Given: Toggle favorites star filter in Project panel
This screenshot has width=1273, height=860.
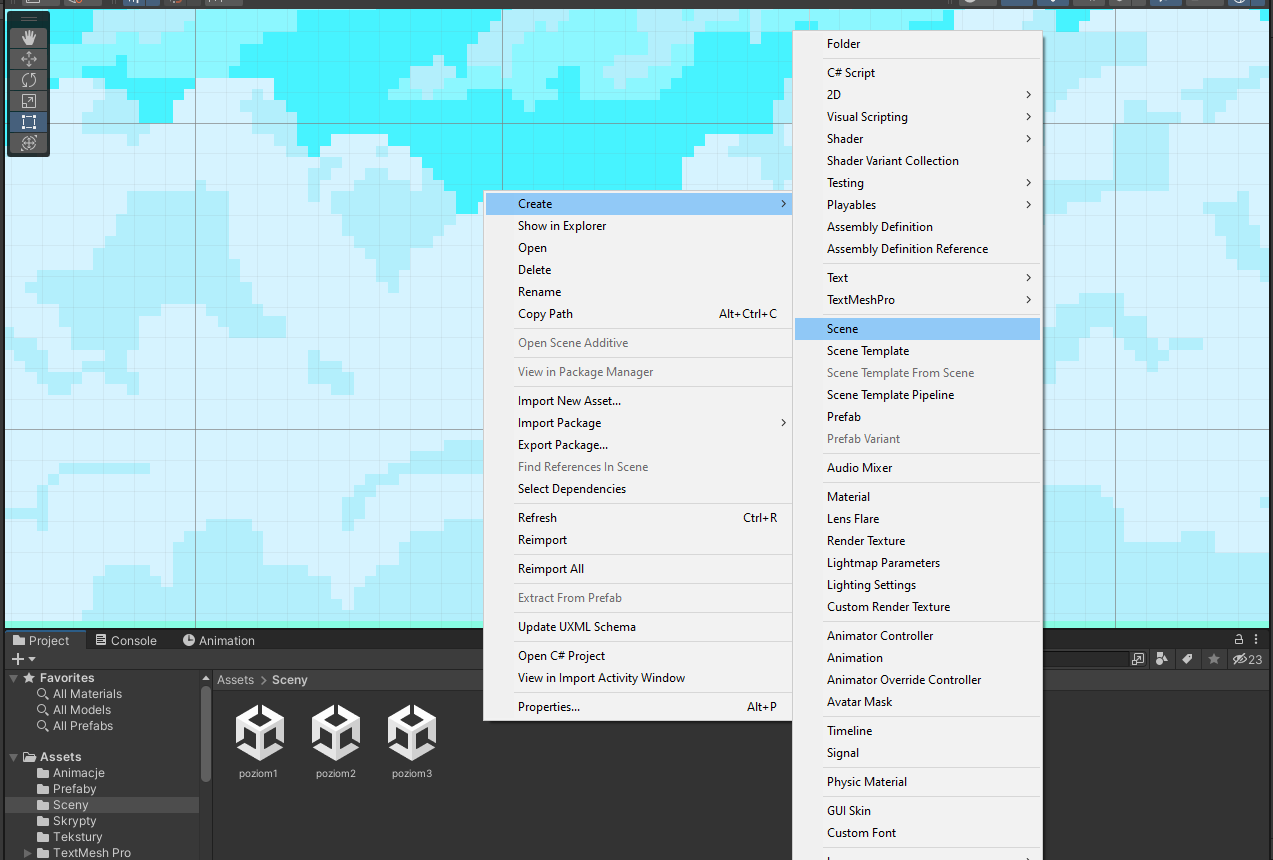Looking at the screenshot, I should (1214, 659).
